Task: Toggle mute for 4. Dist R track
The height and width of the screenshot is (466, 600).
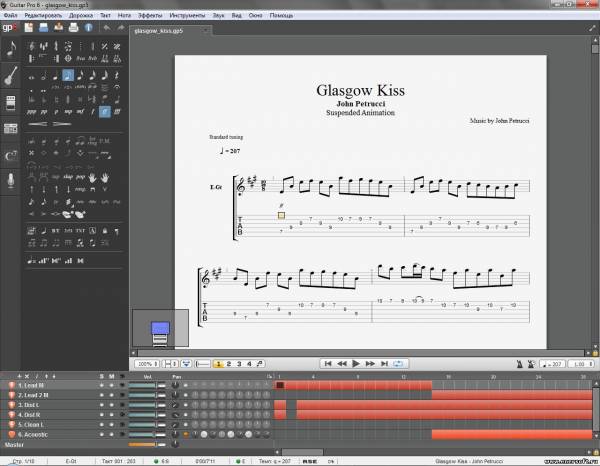Action: point(111,415)
